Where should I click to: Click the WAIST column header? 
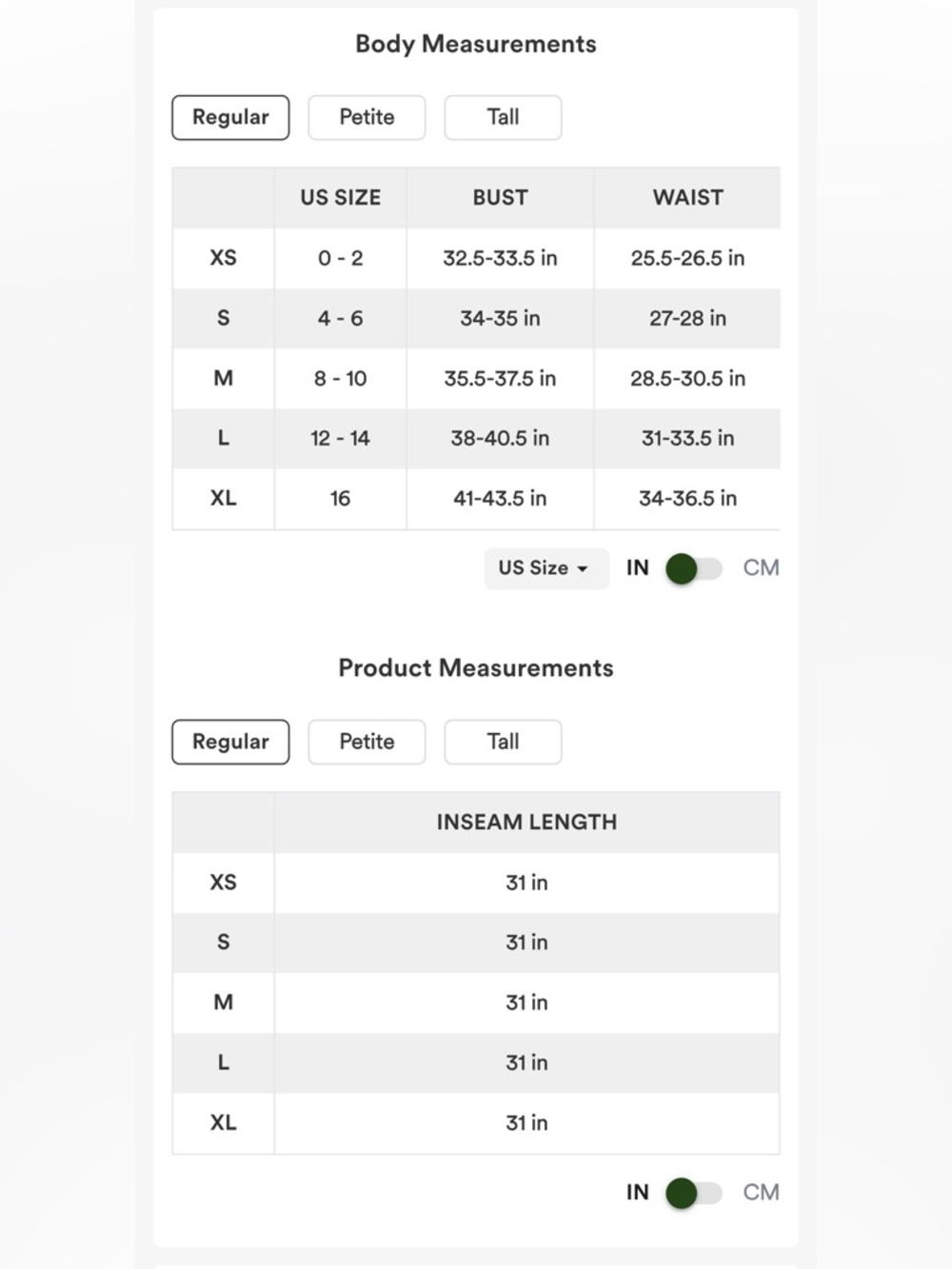tap(687, 198)
